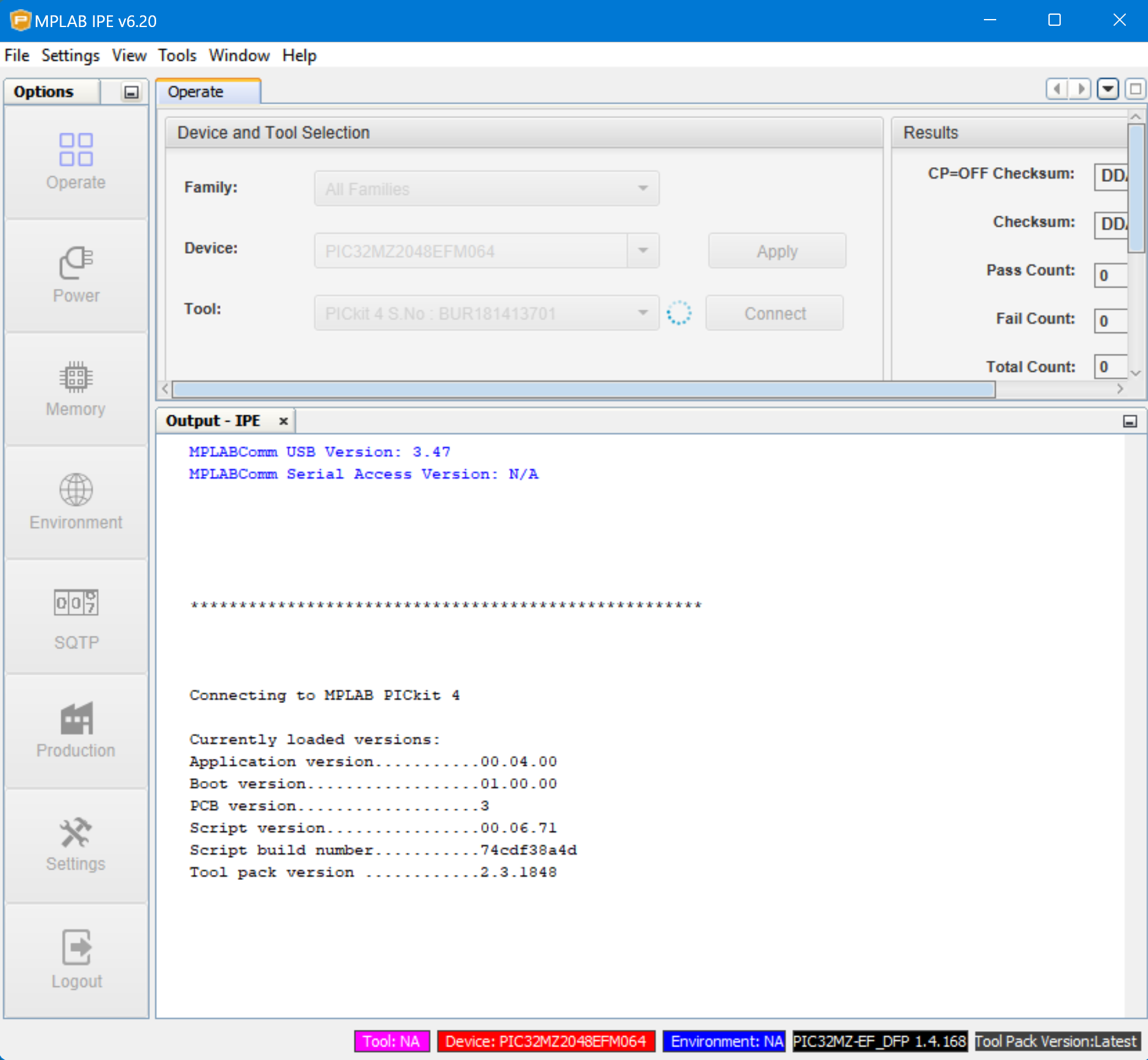Maximize the Operate window pane
This screenshot has height=1060, width=1148.
[x=1135, y=89]
